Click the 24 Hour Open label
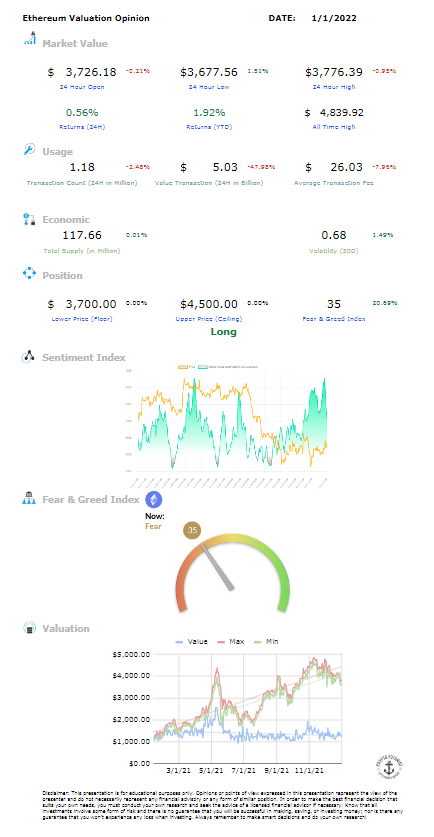 [82, 87]
